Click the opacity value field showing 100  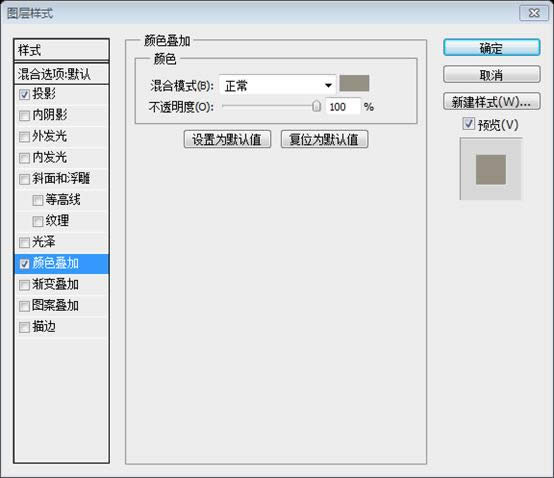tap(342, 106)
